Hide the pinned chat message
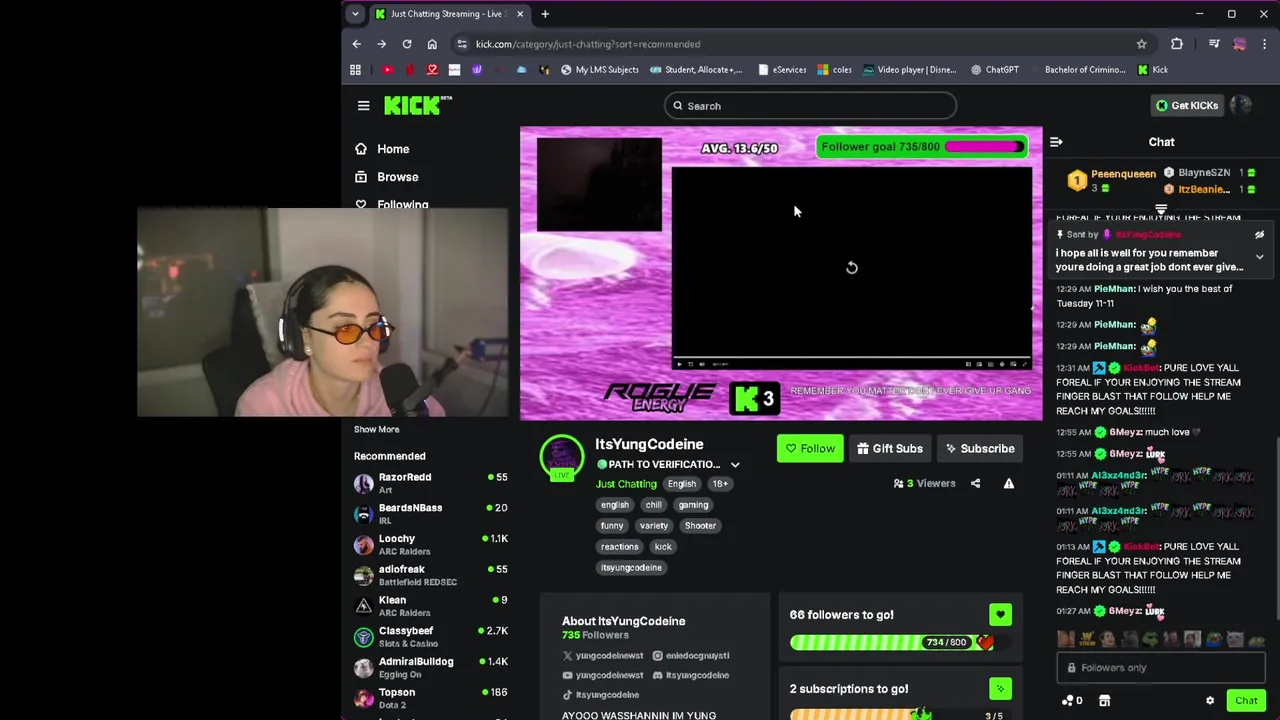 tap(1259, 235)
